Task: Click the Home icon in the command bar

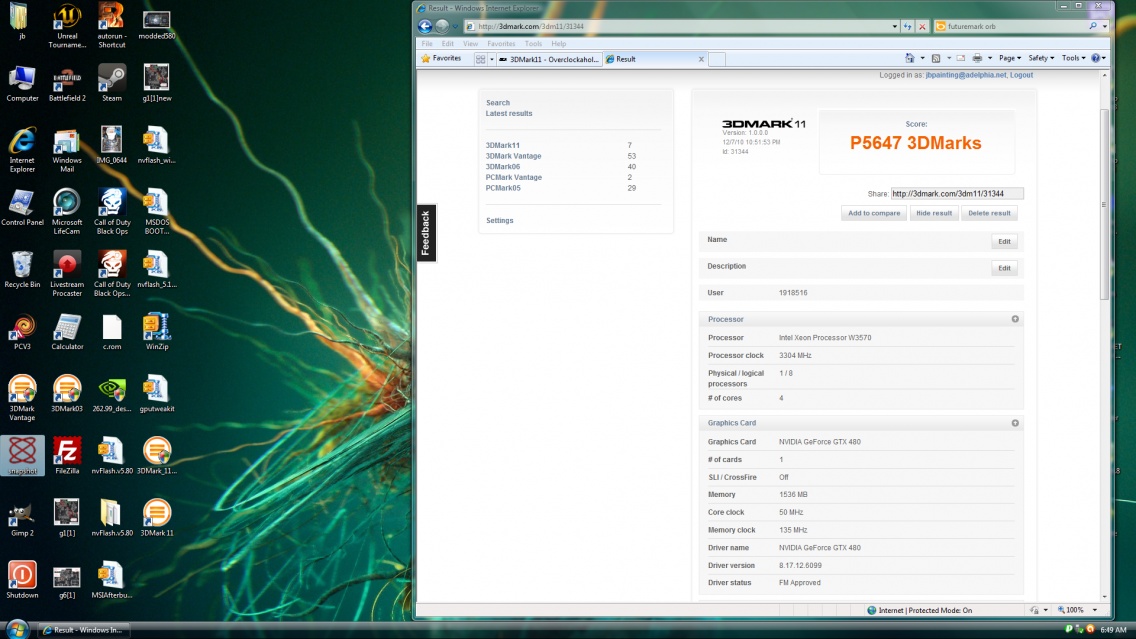Action: pos(911,59)
